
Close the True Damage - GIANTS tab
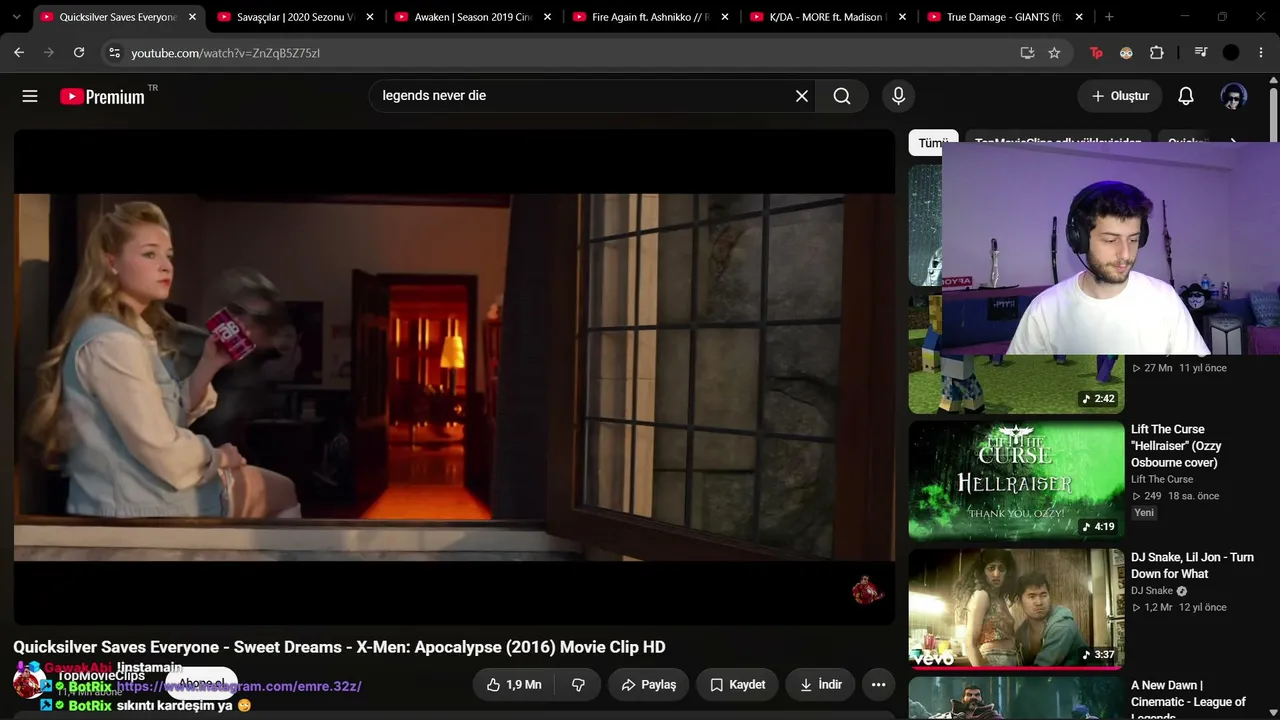coord(1079,17)
